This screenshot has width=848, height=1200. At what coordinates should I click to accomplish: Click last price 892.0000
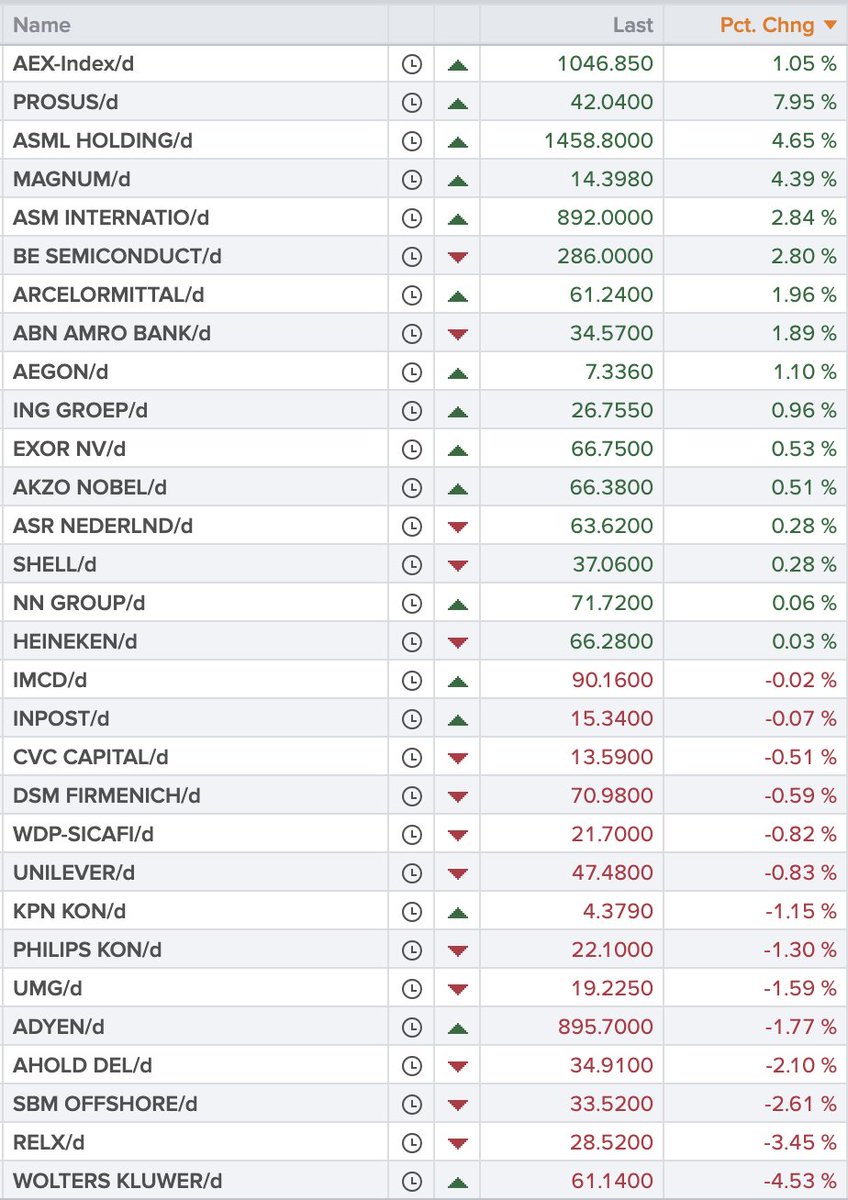coord(605,218)
